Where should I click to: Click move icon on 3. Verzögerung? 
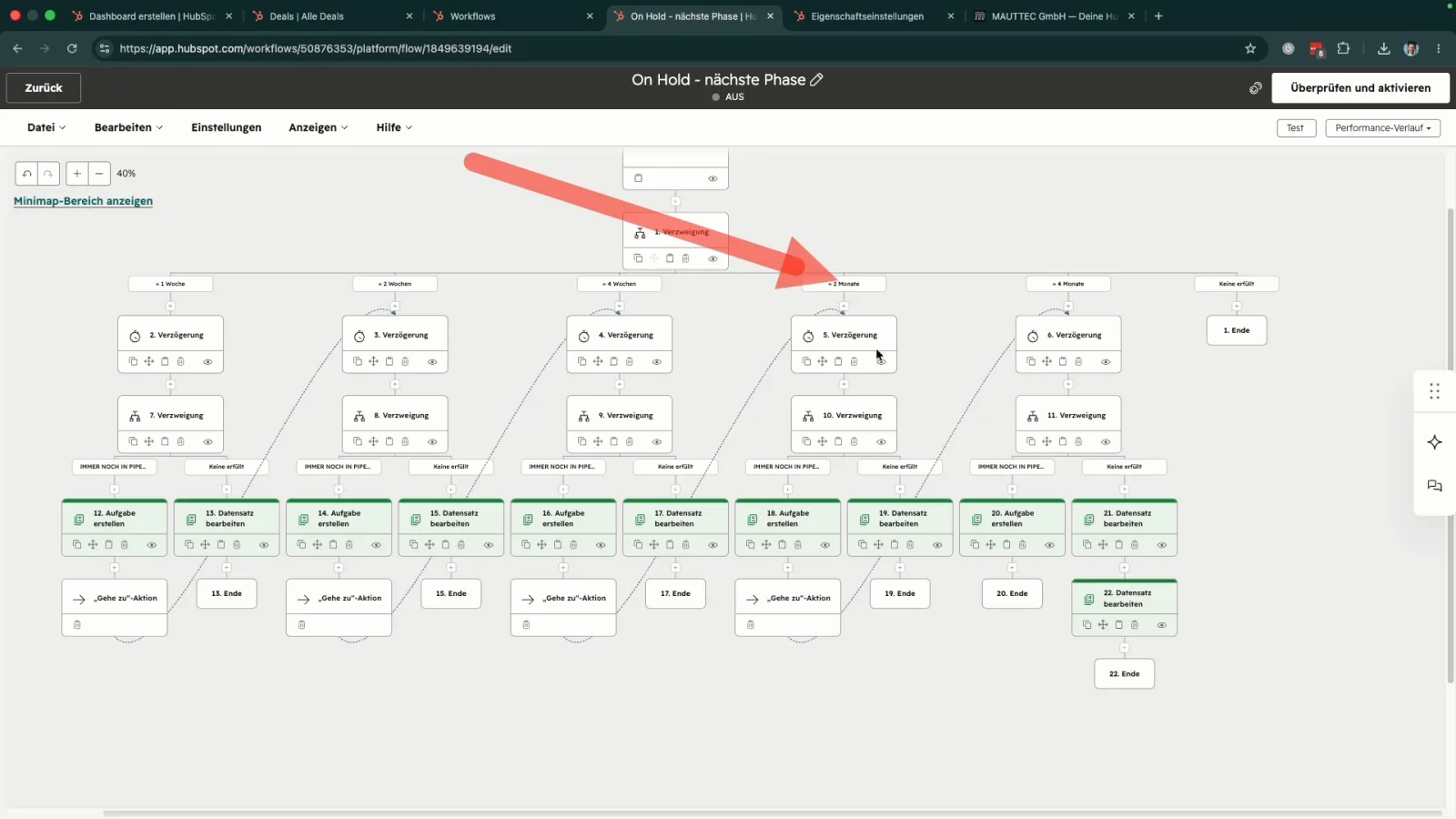point(373,361)
